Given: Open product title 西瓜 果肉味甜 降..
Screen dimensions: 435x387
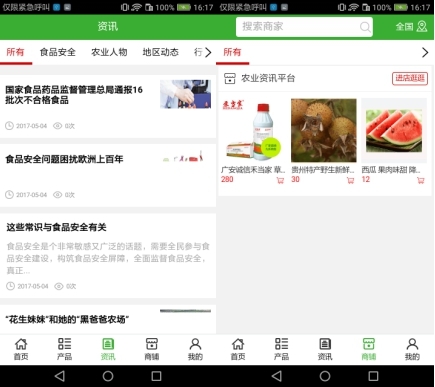Looking at the screenshot, I should [x=391, y=170].
